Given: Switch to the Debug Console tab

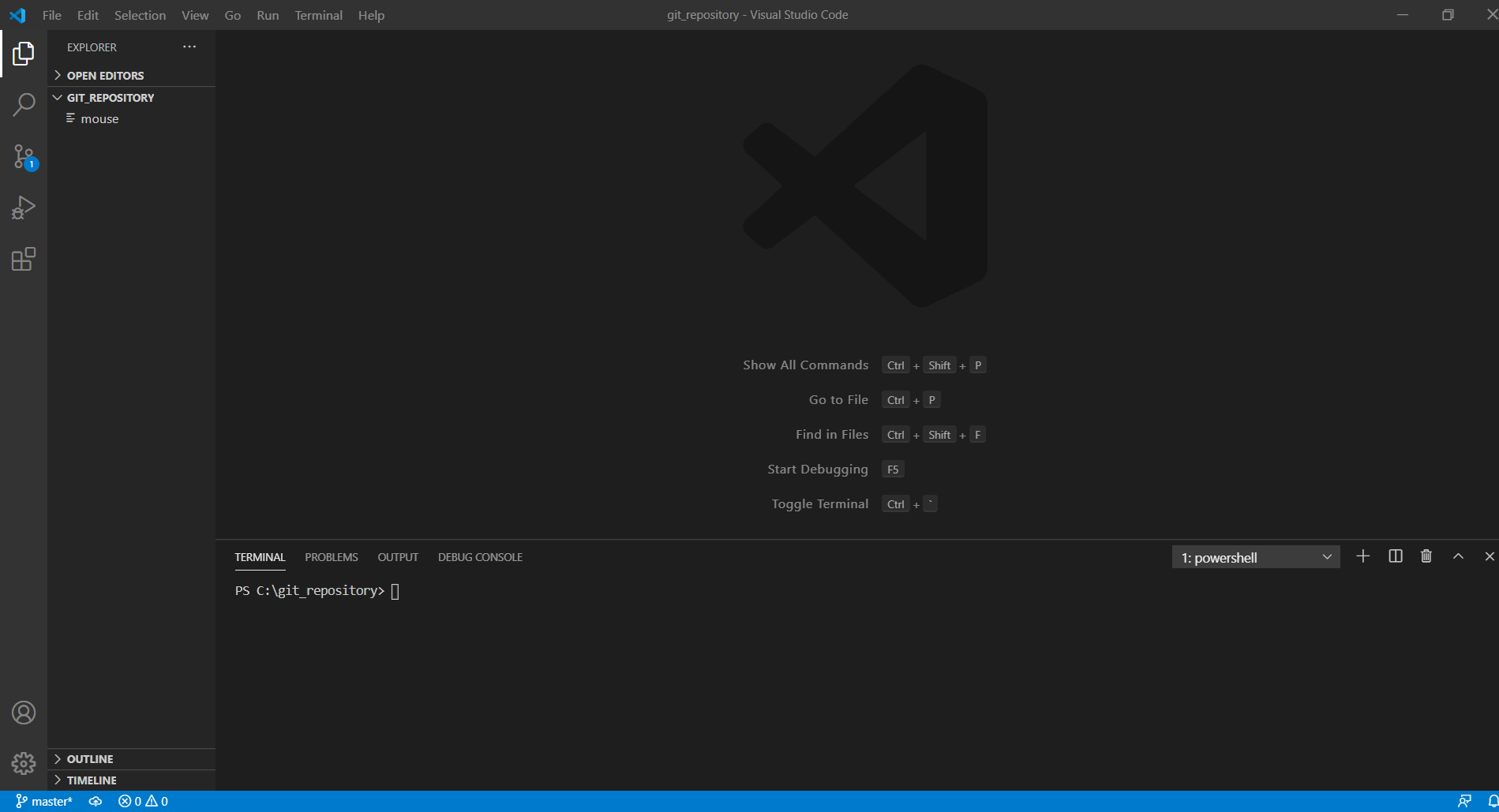Looking at the screenshot, I should 480,557.
